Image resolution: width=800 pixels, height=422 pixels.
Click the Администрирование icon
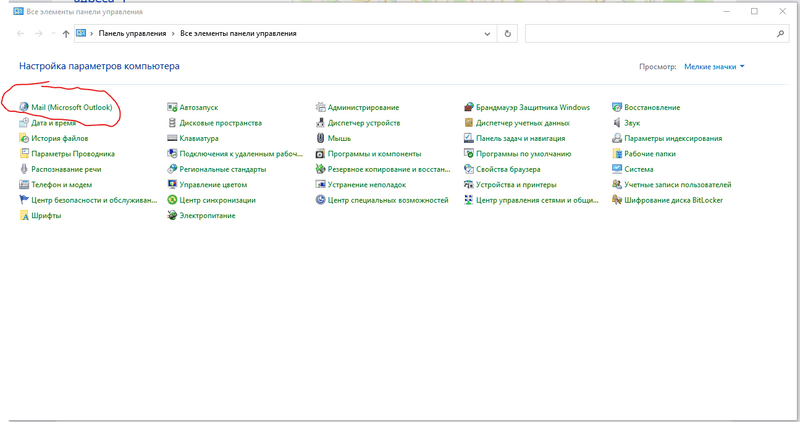tap(321, 107)
